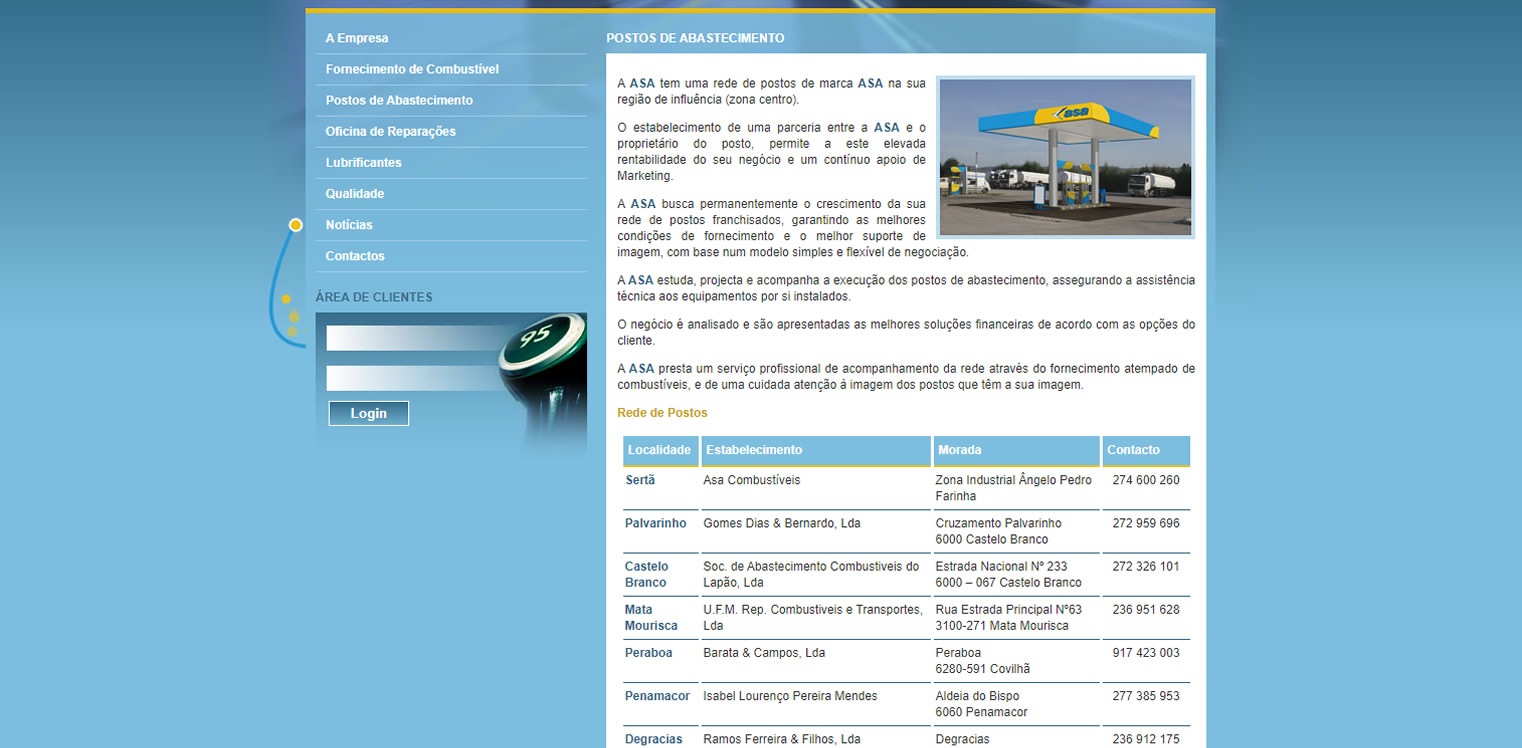Click phone number 236 912 175

(x=1146, y=739)
